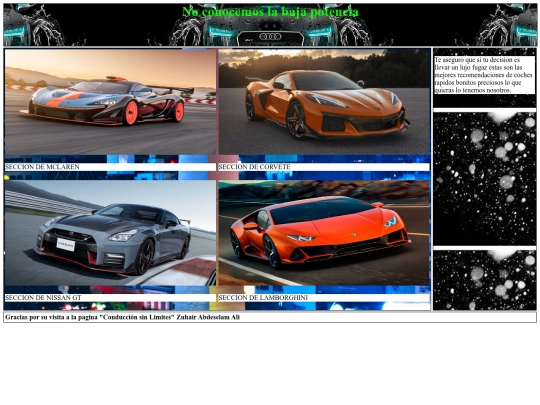
Task: Click the SECCION DE CORVETE label
Action: (254, 167)
